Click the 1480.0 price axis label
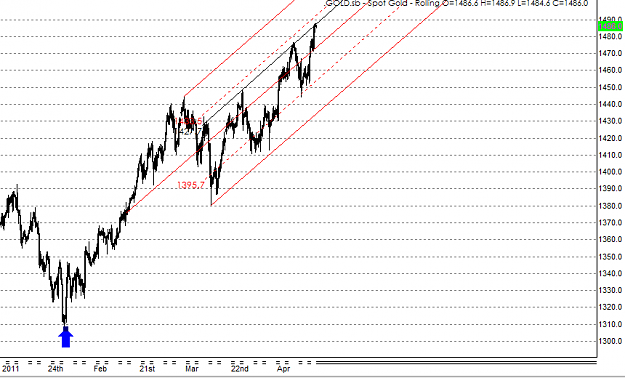This screenshot has width=625, height=378. coord(610,36)
